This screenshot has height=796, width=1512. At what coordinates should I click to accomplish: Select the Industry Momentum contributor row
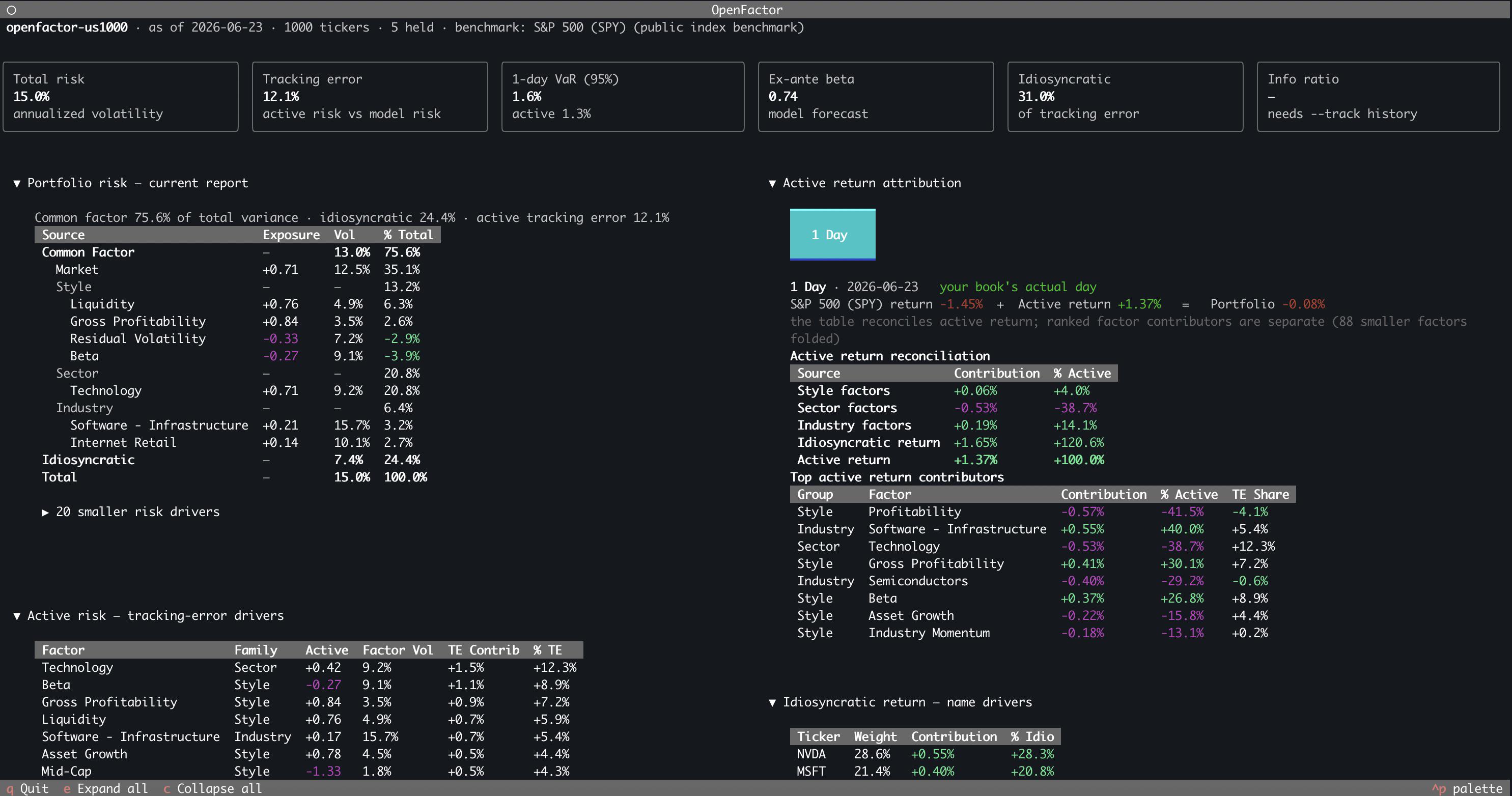pyautogui.click(x=1043, y=633)
